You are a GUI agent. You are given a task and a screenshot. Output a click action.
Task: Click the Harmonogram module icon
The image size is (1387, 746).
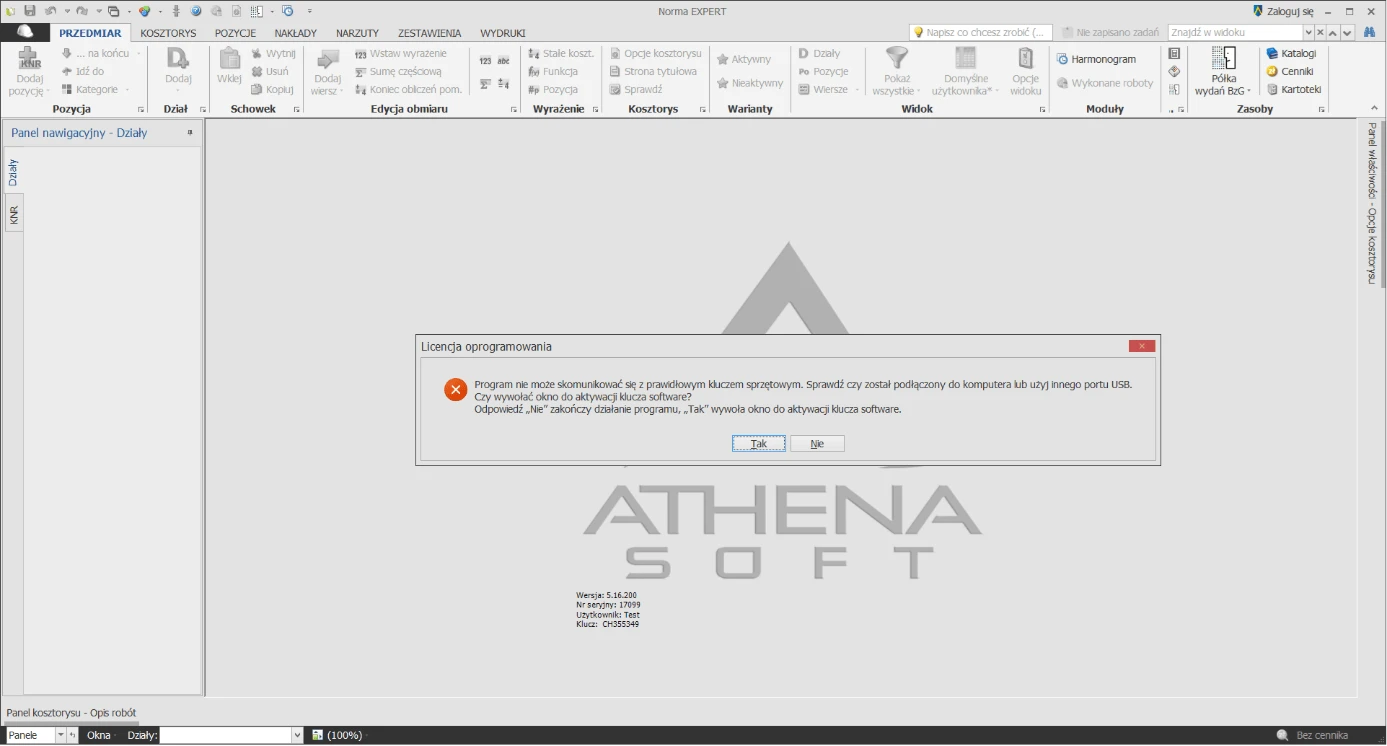pos(1063,59)
